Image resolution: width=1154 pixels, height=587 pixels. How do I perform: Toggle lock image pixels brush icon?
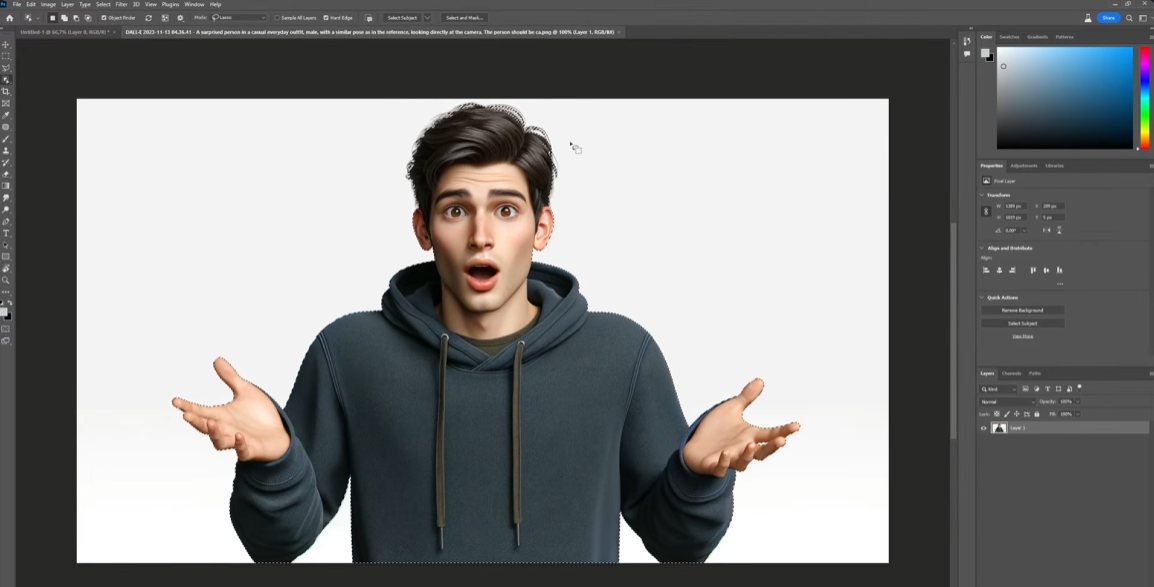(x=1007, y=414)
